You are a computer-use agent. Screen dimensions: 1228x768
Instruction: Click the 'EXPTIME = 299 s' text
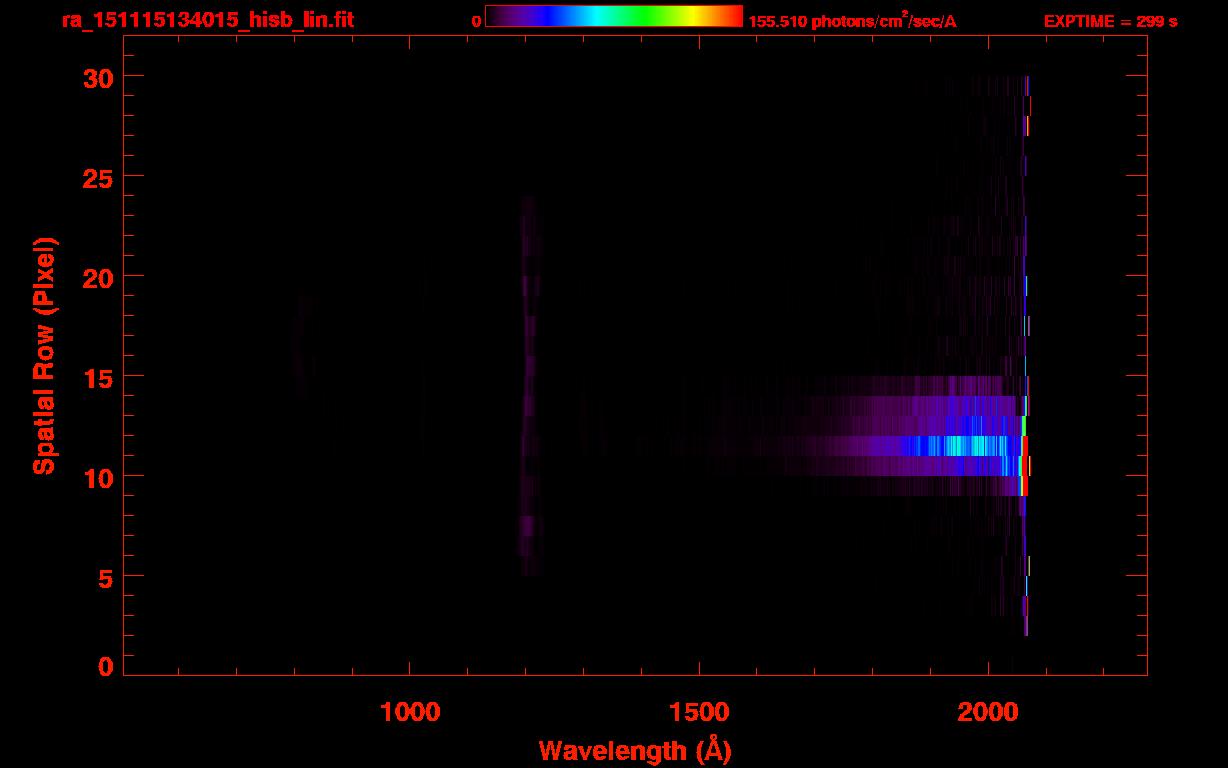click(x=1110, y=22)
